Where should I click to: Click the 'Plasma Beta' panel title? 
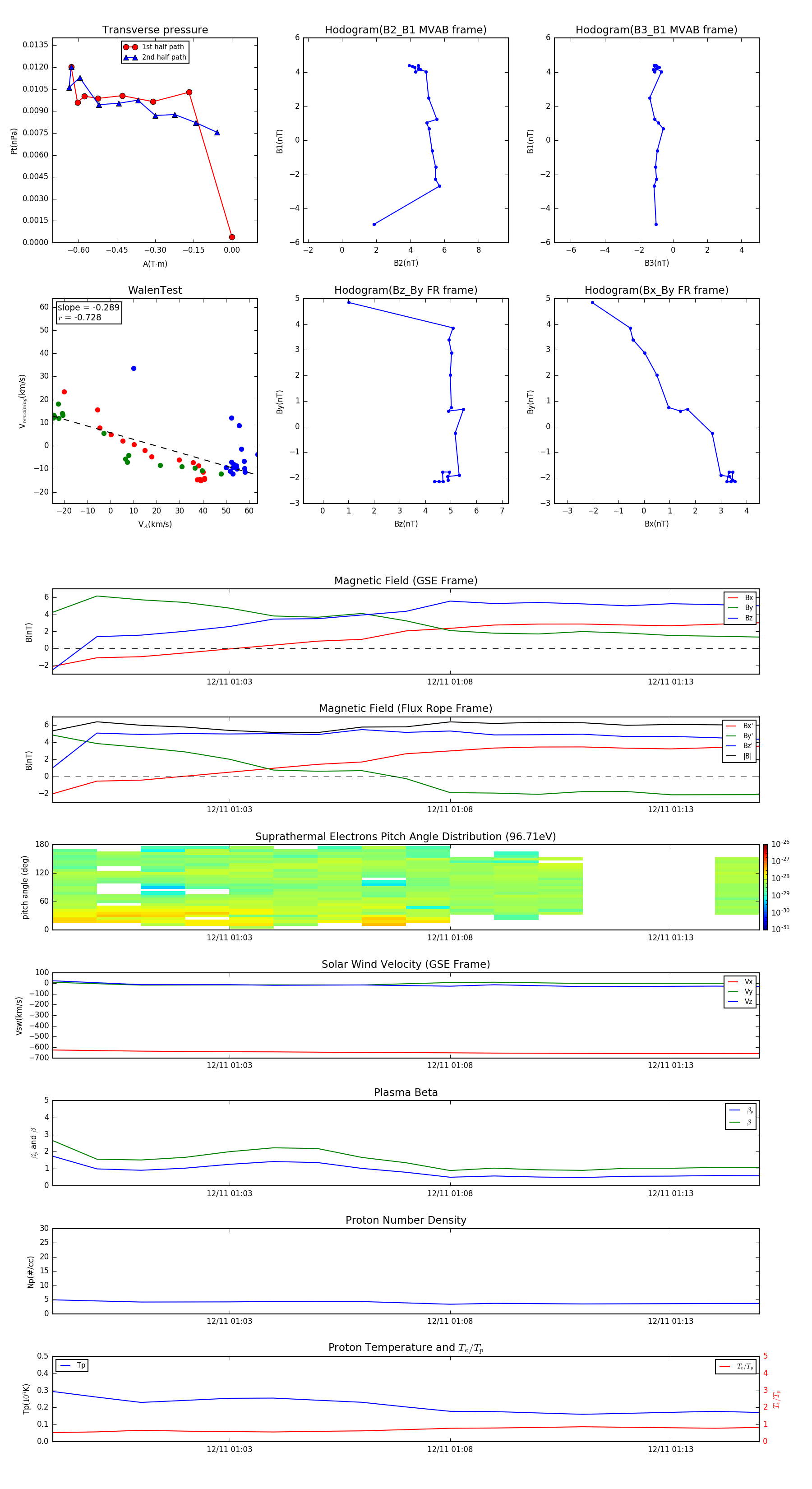pyautogui.click(x=406, y=1093)
